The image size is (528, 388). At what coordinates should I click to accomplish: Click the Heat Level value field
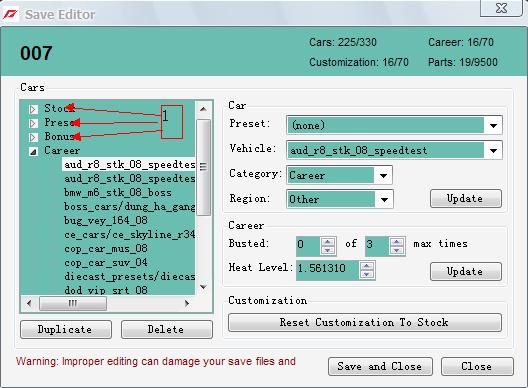(328, 270)
